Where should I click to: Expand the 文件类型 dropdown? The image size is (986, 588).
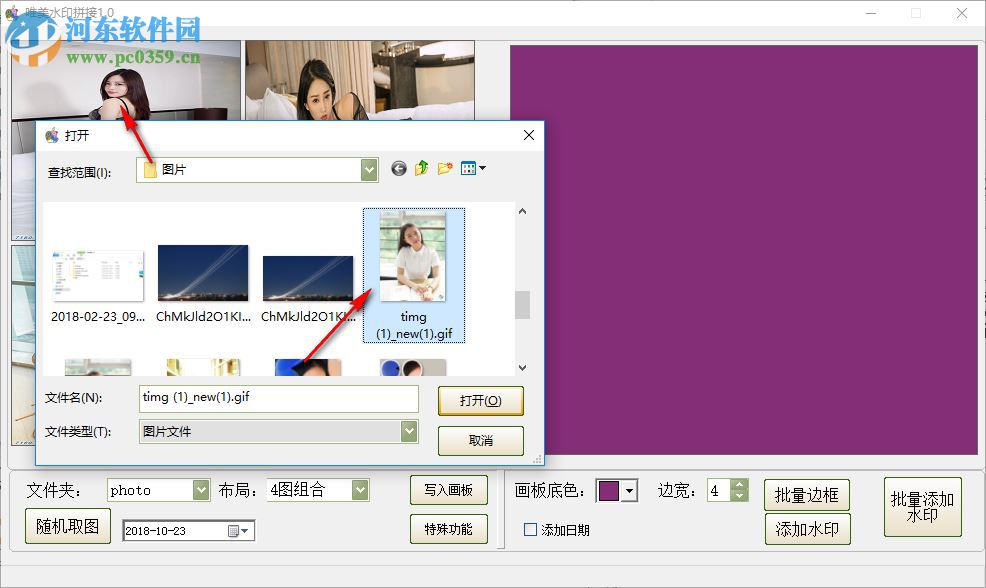pyautogui.click(x=409, y=431)
